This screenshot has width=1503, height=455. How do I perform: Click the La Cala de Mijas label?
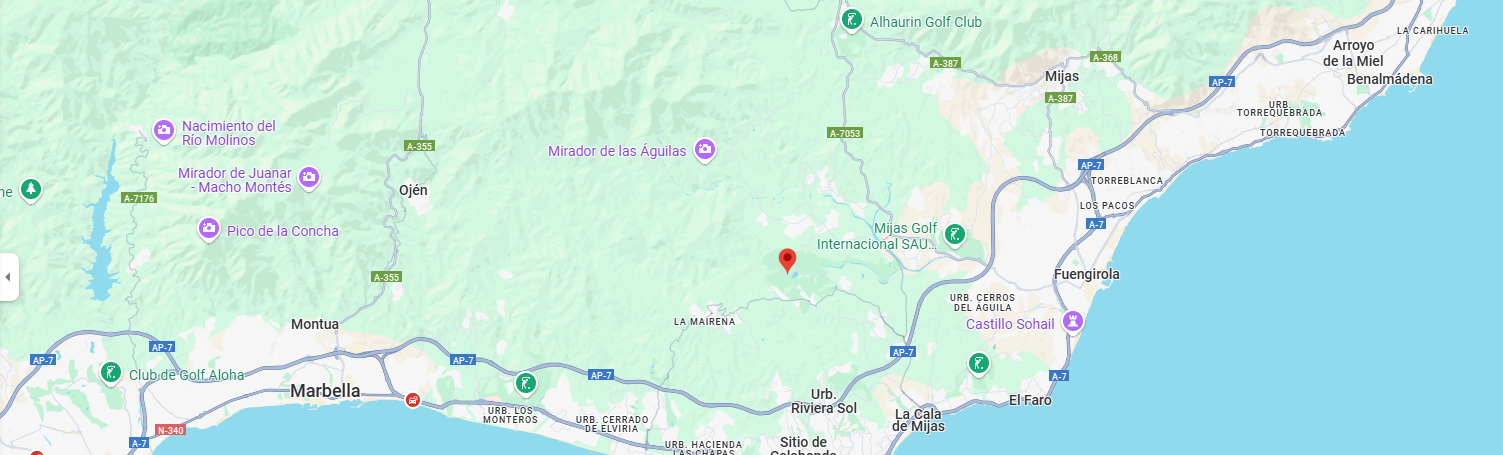pyautogui.click(x=919, y=420)
